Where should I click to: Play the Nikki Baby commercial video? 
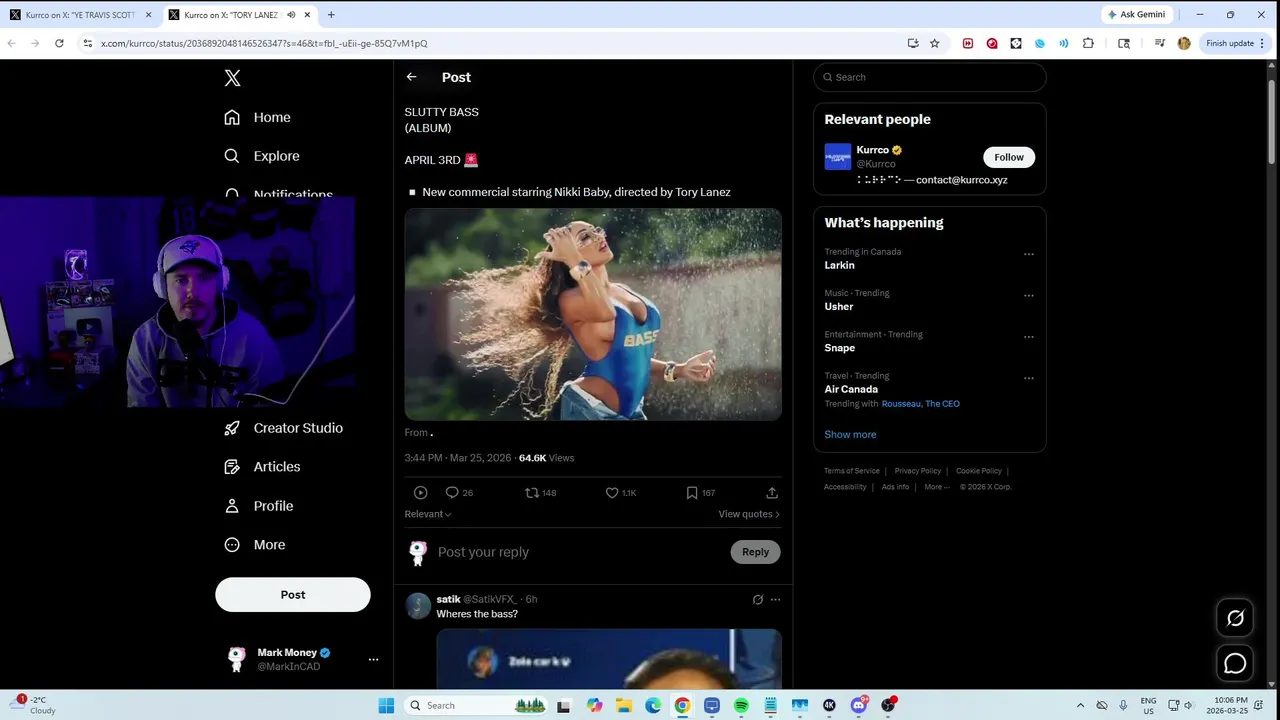pyautogui.click(x=593, y=314)
